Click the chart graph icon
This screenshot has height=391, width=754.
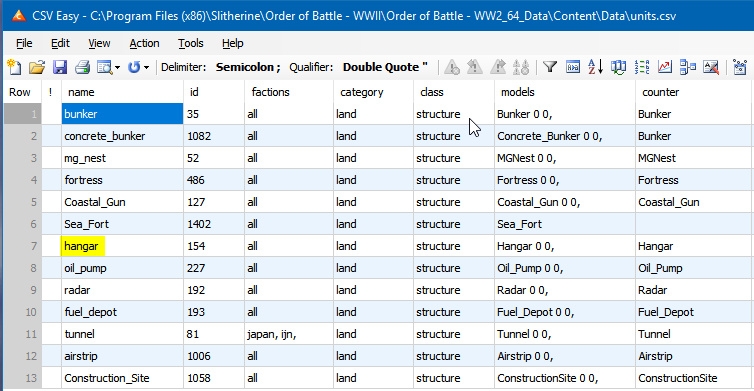click(665, 67)
